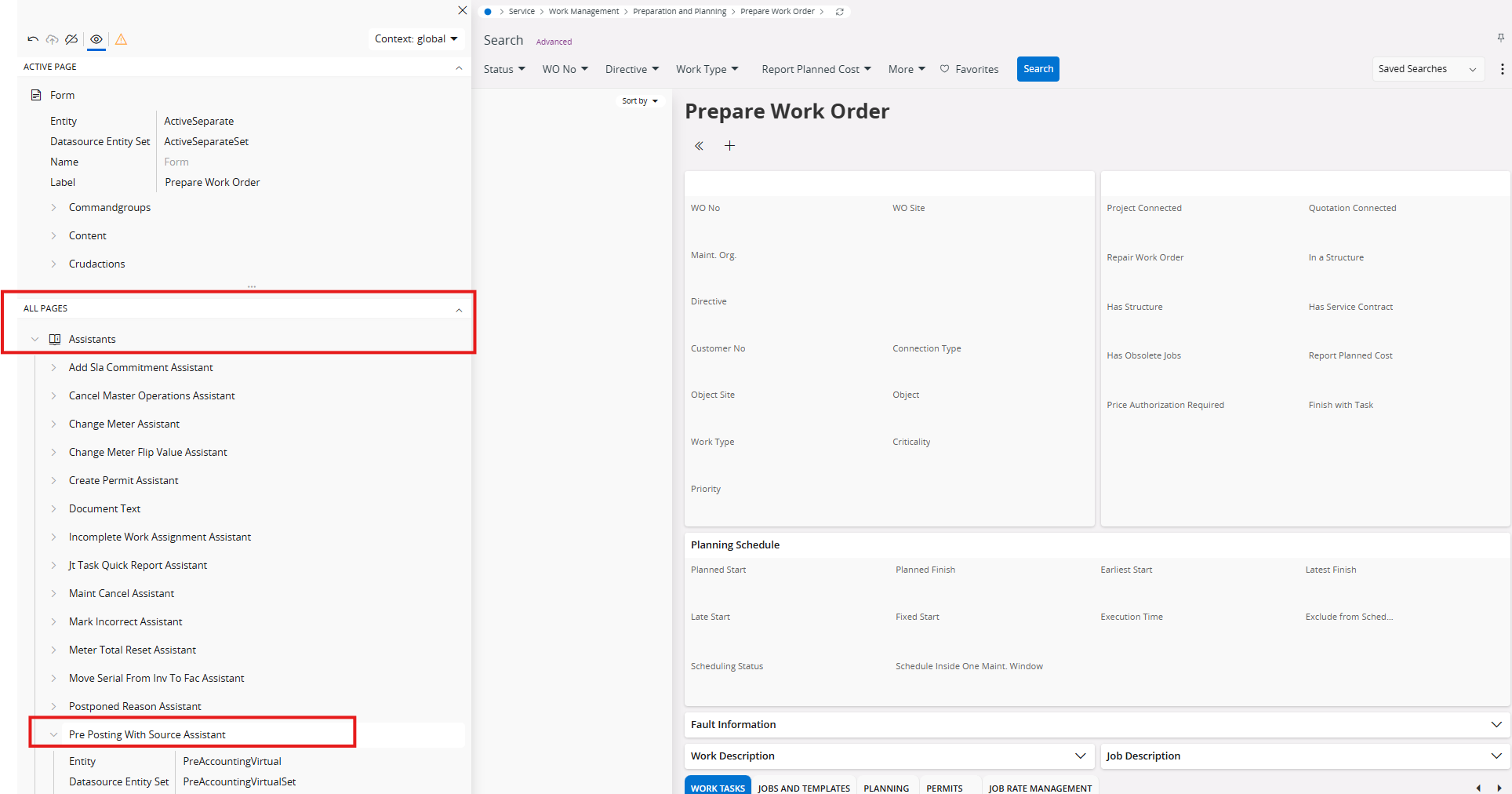Click the blue Search button
1512x794 pixels.
[x=1038, y=69]
